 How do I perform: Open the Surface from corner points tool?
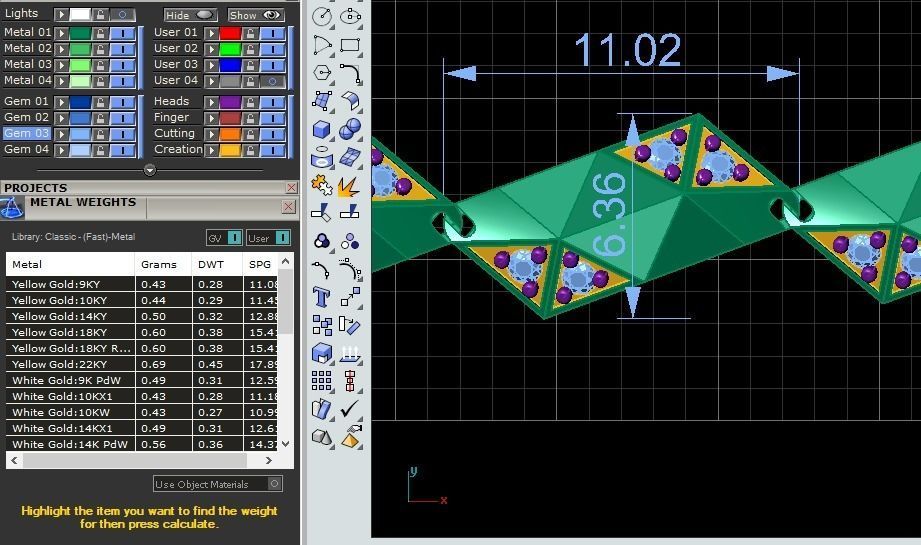point(322,101)
